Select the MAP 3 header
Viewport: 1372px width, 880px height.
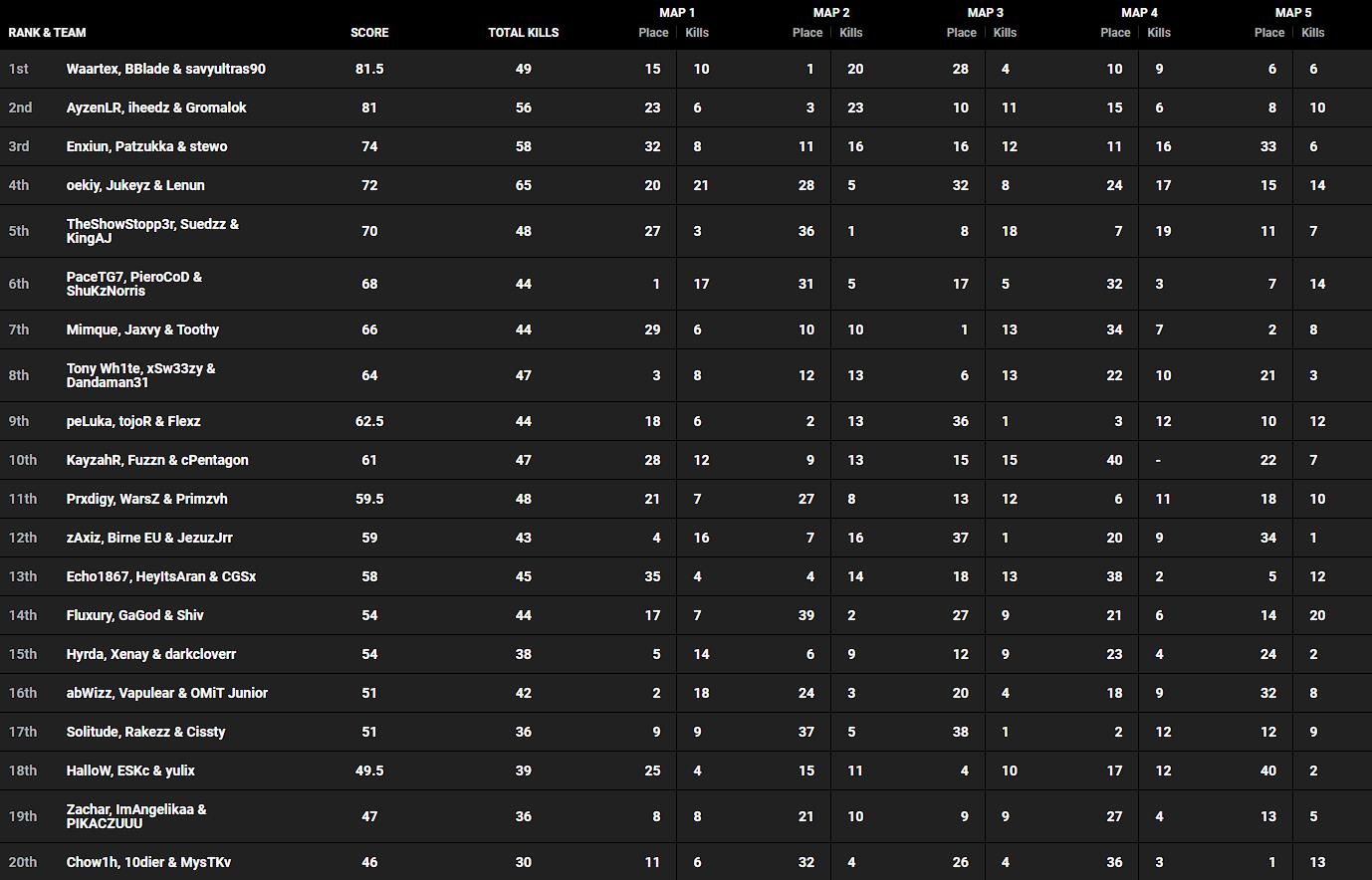click(985, 13)
